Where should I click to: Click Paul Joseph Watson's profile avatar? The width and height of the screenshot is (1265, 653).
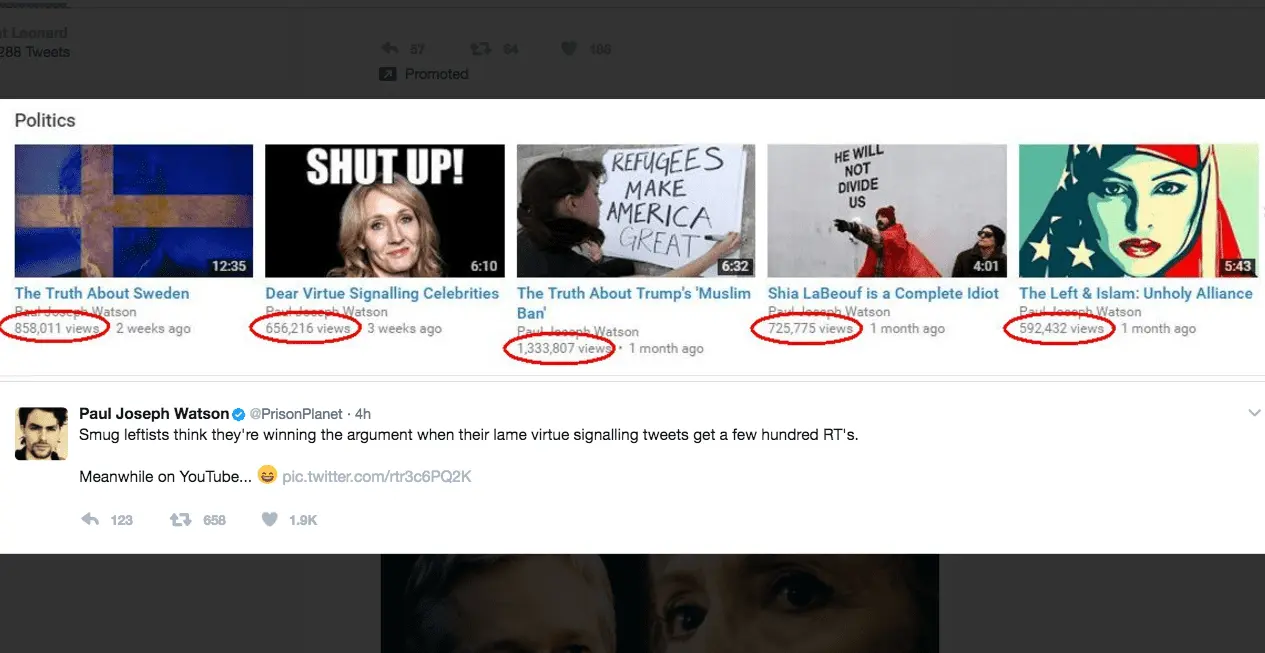click(41, 434)
